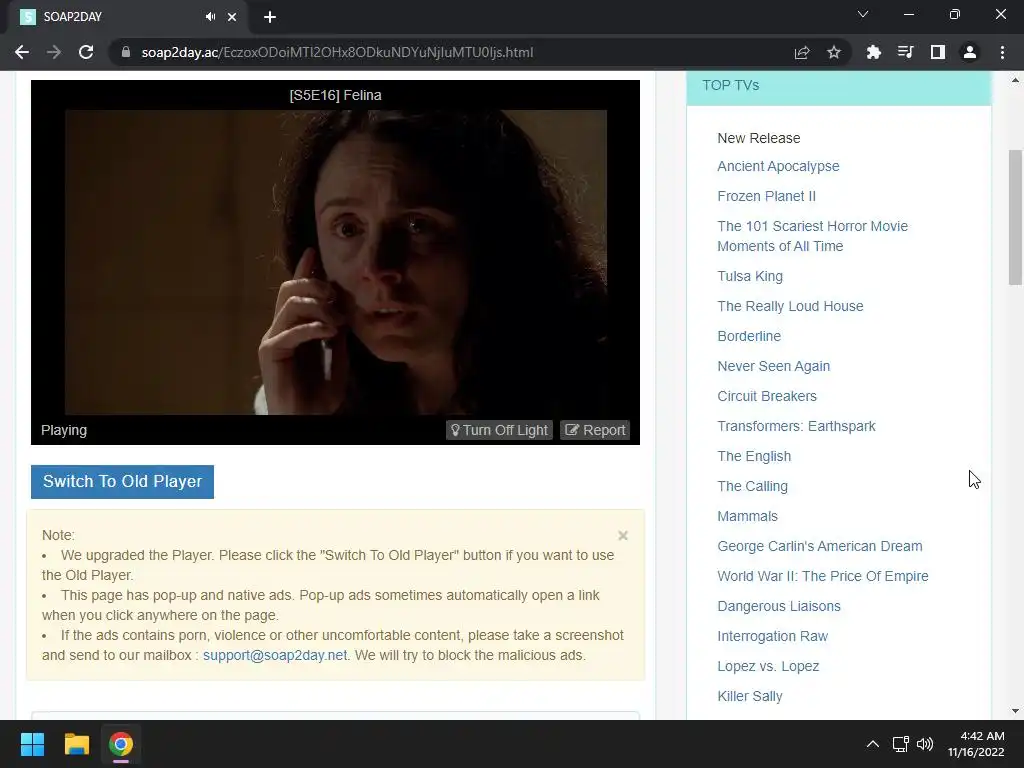Open Killer Sally link

[x=750, y=696]
